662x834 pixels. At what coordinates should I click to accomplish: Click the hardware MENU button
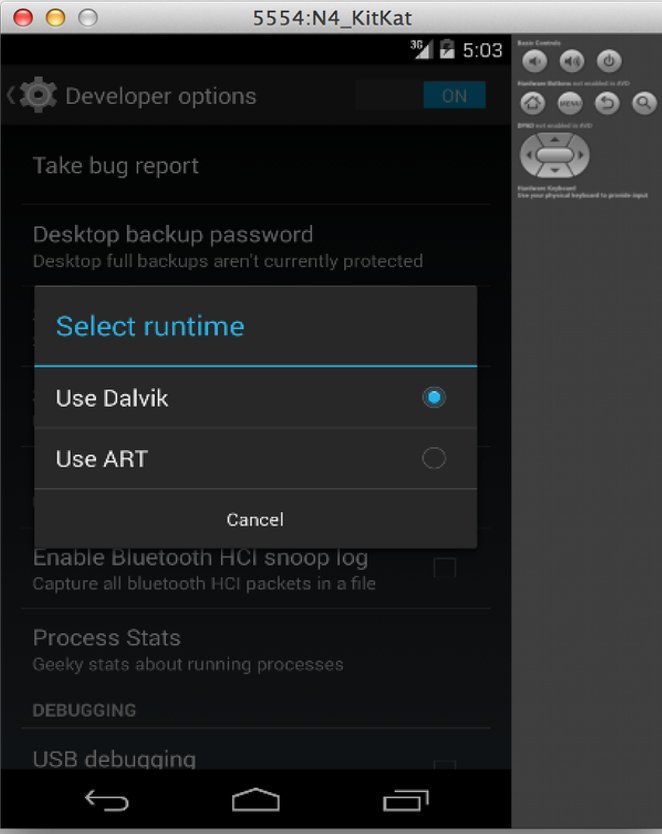coord(570,103)
